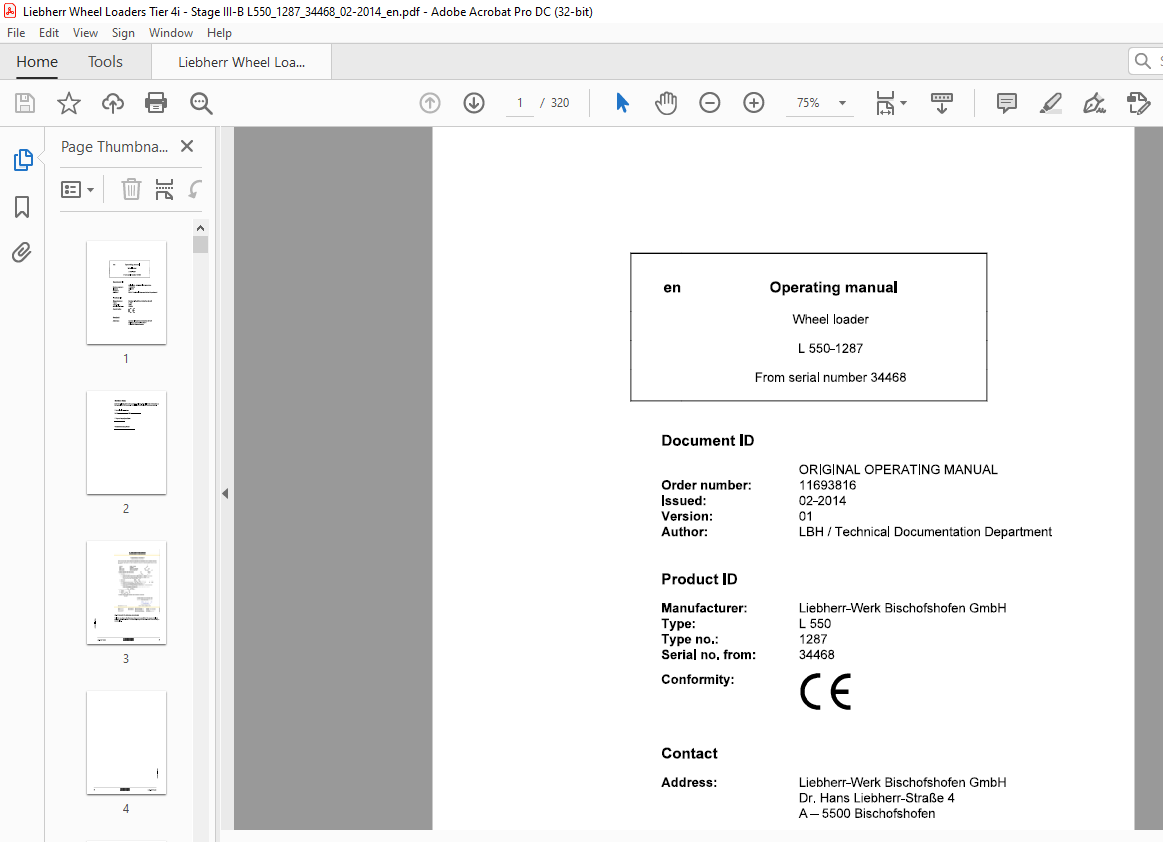This screenshot has height=842, width=1163.
Task: Click the star Bookmark icon
Action: (69, 103)
